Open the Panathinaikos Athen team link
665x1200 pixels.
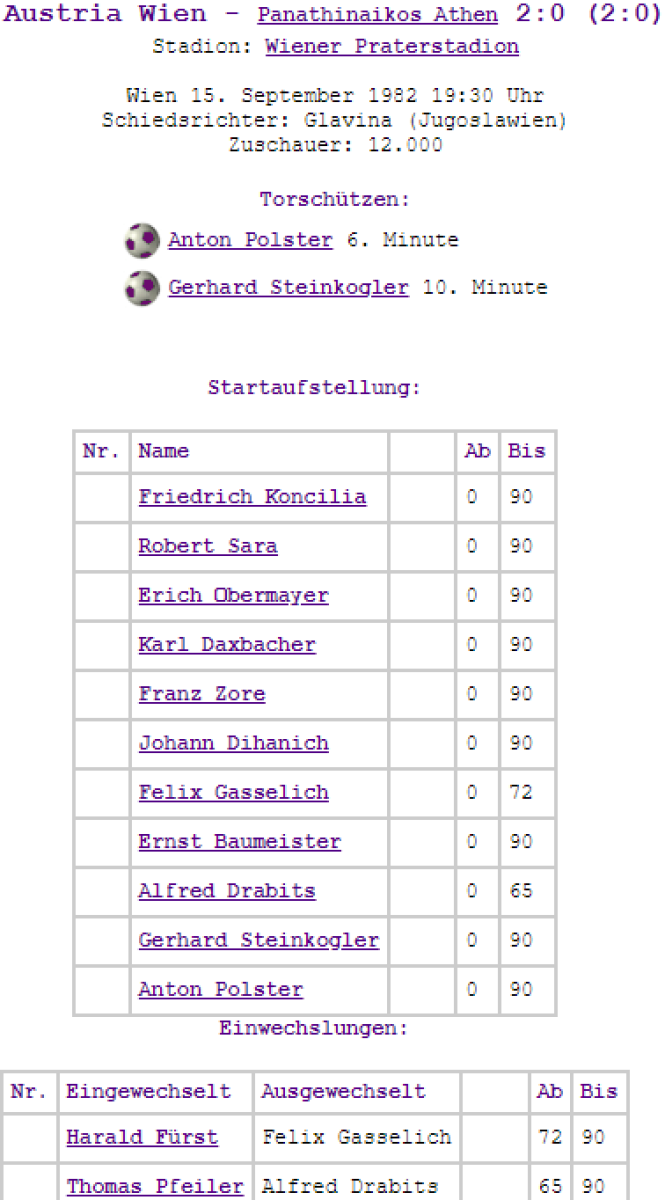(377, 15)
